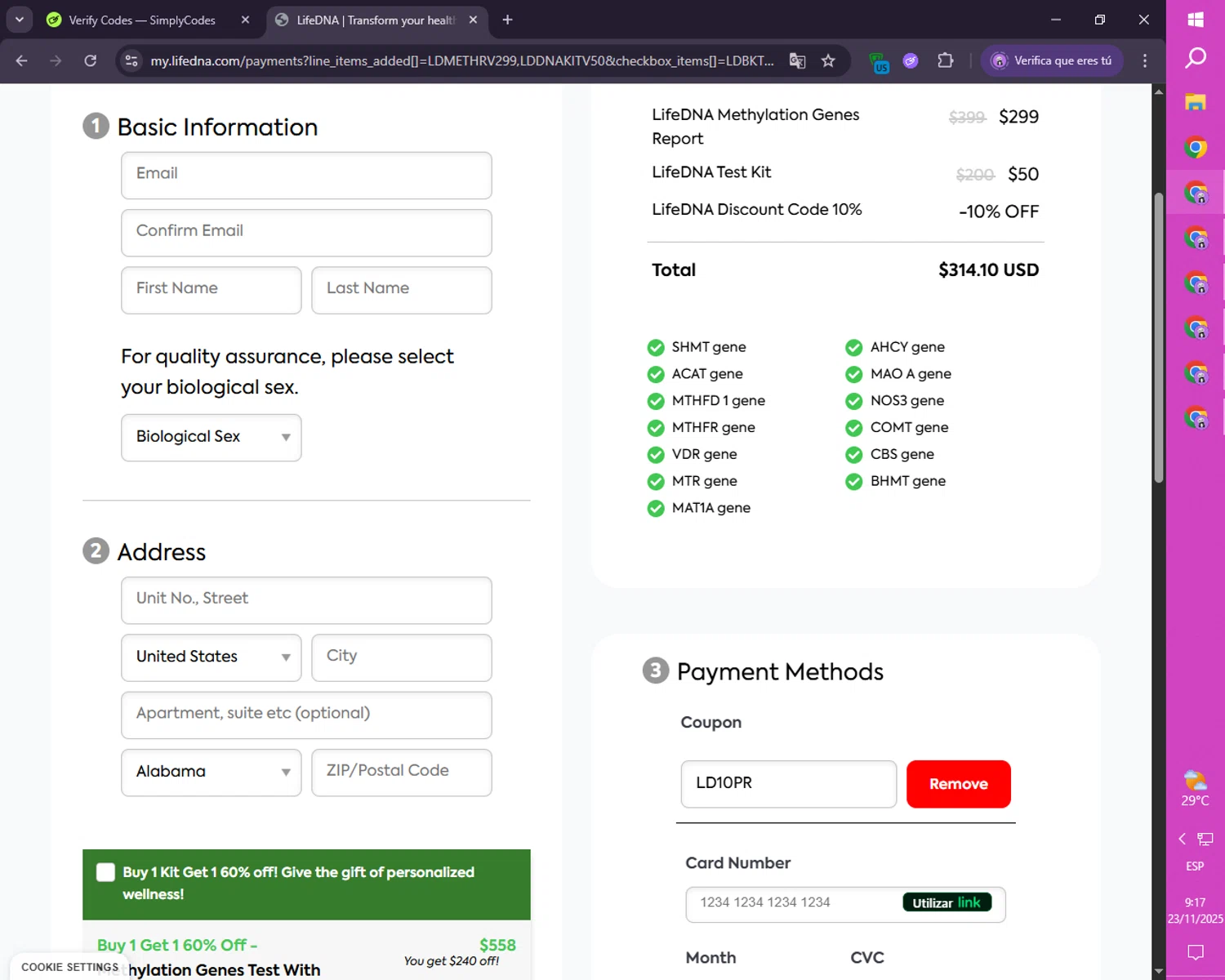
Task: Click the Email input field
Action: click(306, 176)
